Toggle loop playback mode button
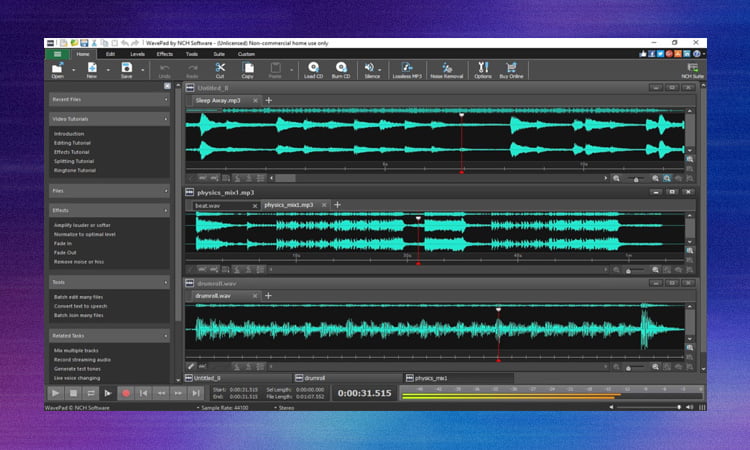The width and height of the screenshot is (750, 450). click(x=90, y=393)
